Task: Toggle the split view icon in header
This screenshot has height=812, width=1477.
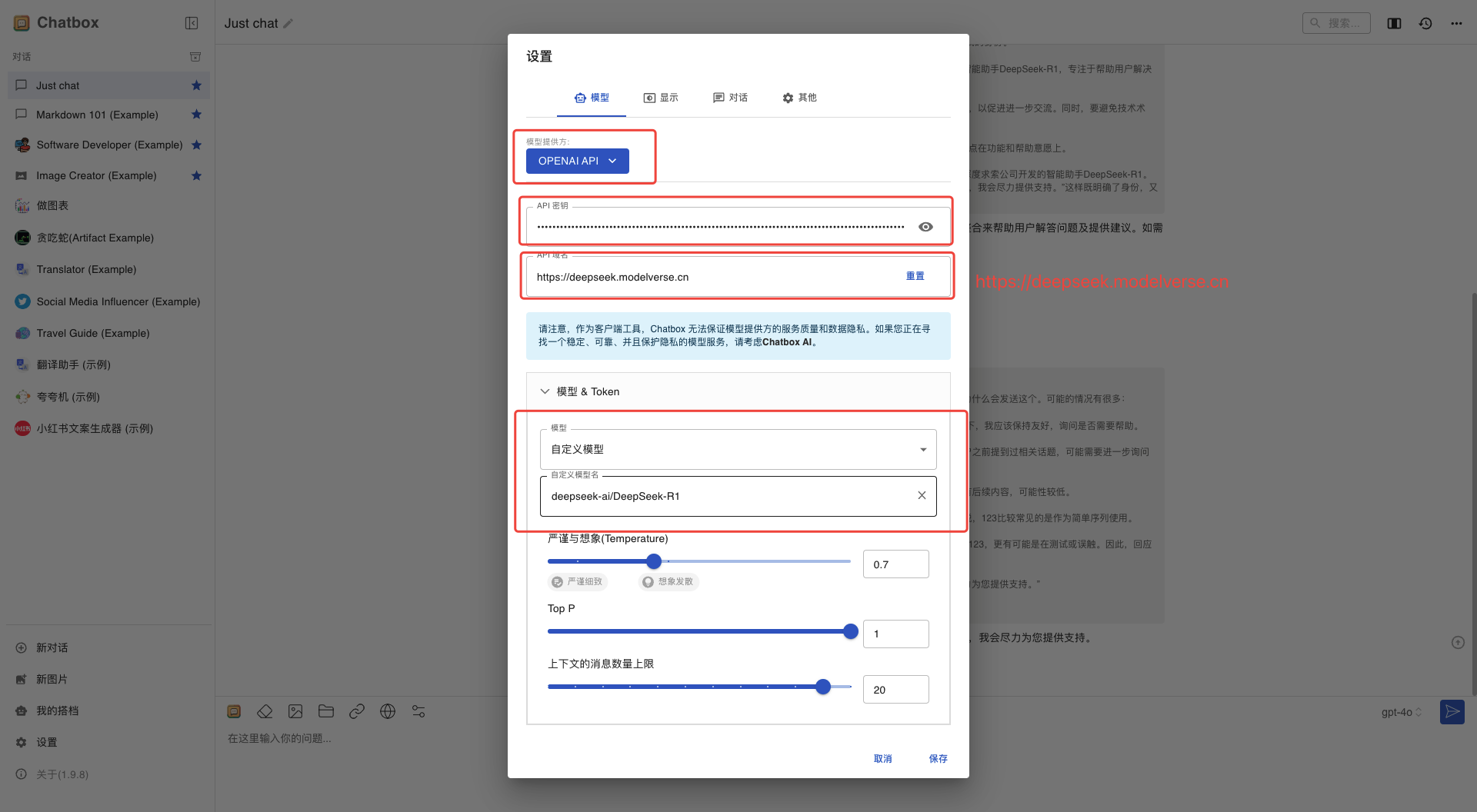Action: (x=1394, y=24)
